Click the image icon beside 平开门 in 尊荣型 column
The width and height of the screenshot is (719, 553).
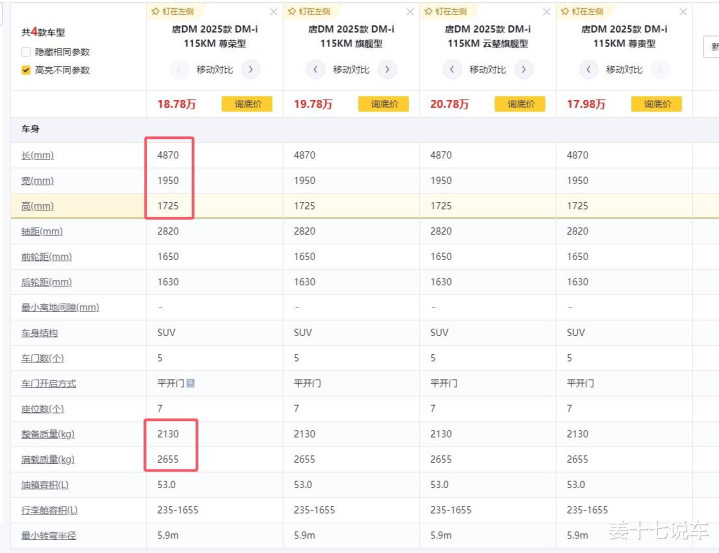coord(190,383)
